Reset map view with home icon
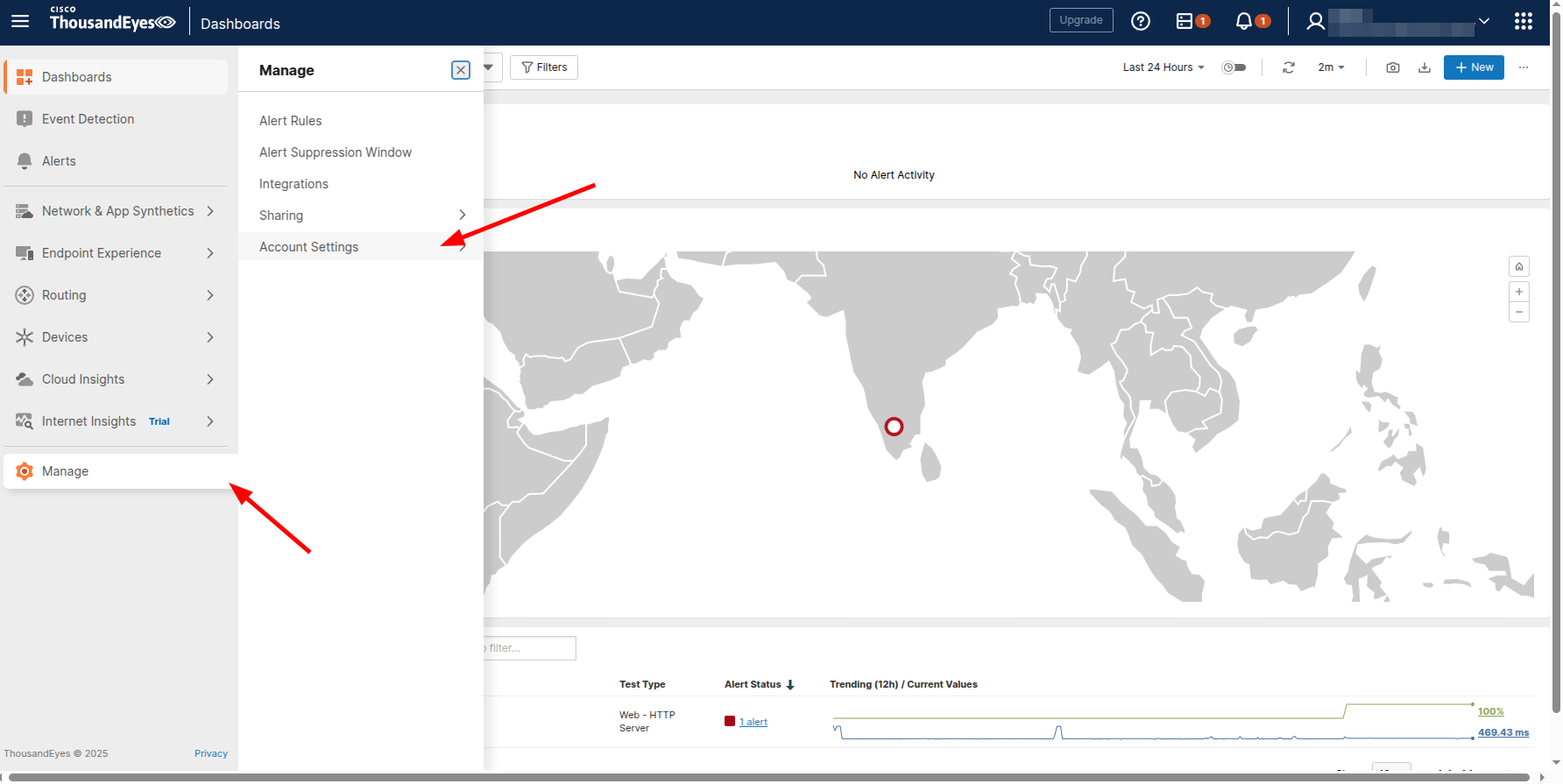 click(x=1519, y=266)
